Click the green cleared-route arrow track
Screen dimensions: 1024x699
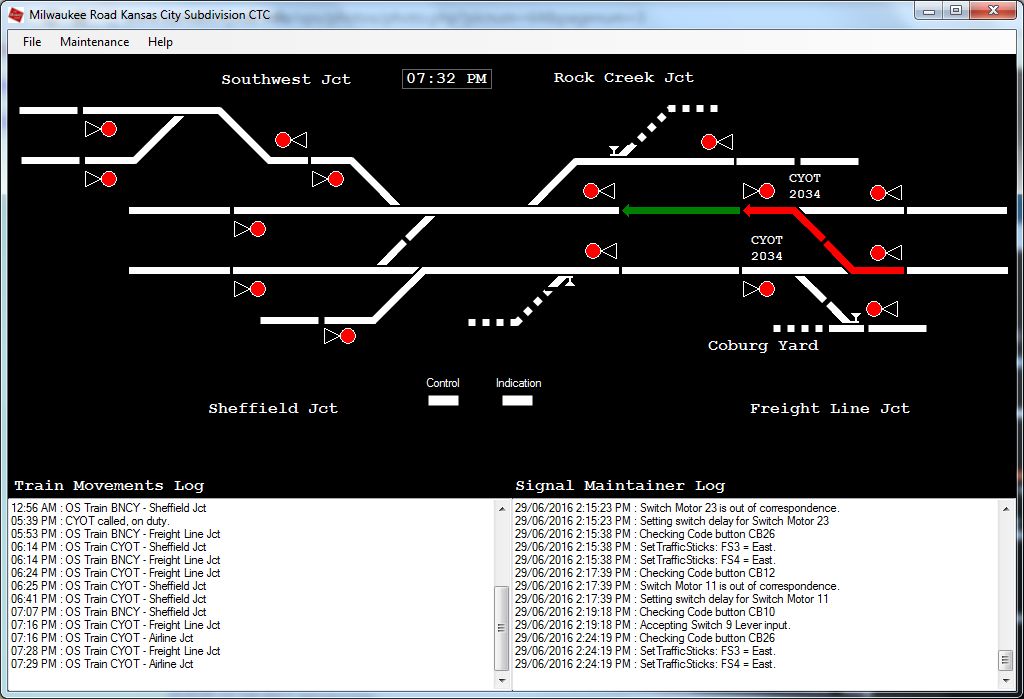tap(680, 210)
